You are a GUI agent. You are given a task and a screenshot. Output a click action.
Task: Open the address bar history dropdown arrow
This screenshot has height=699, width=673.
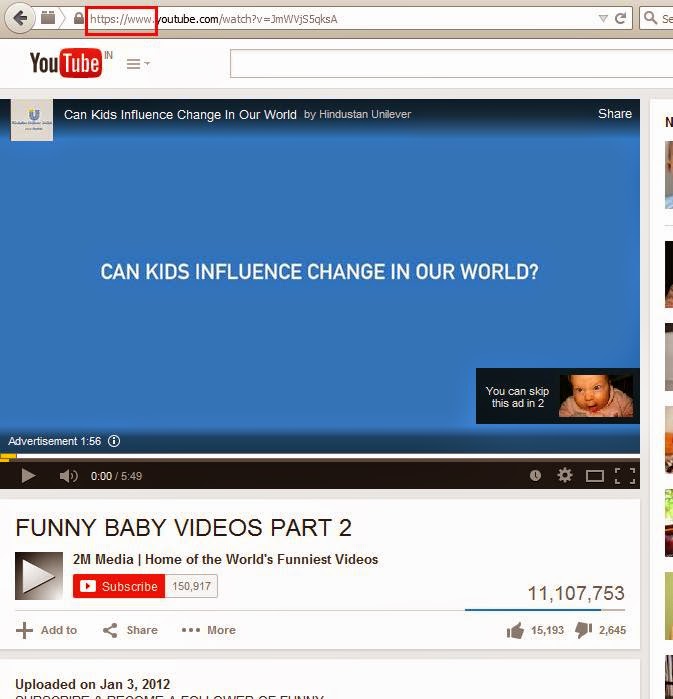point(603,18)
